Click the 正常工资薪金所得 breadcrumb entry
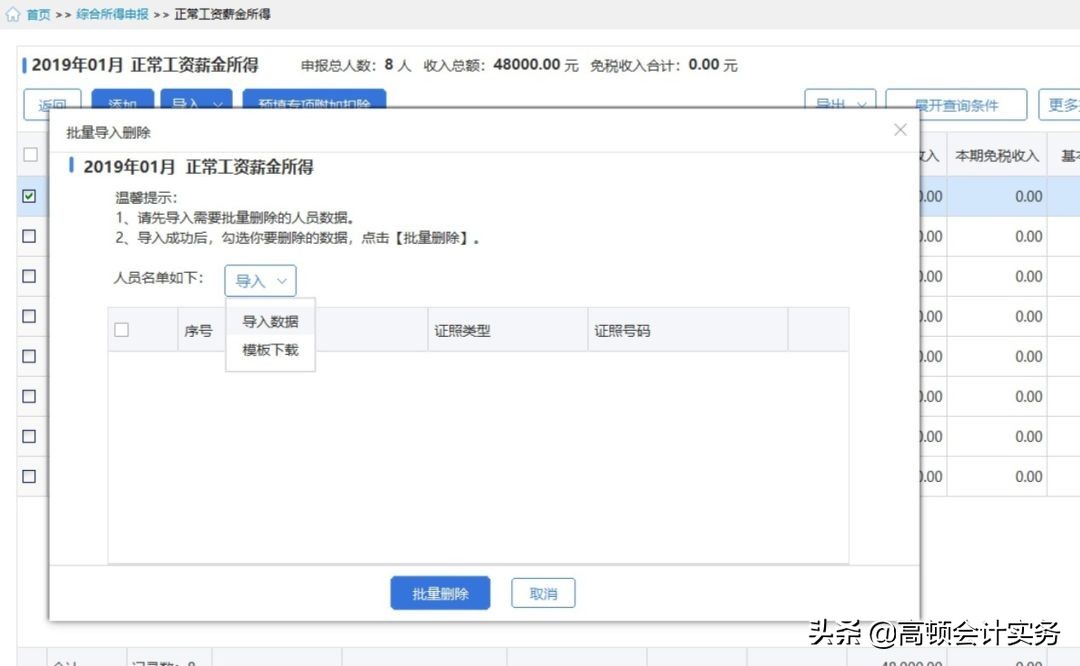 click(x=222, y=14)
